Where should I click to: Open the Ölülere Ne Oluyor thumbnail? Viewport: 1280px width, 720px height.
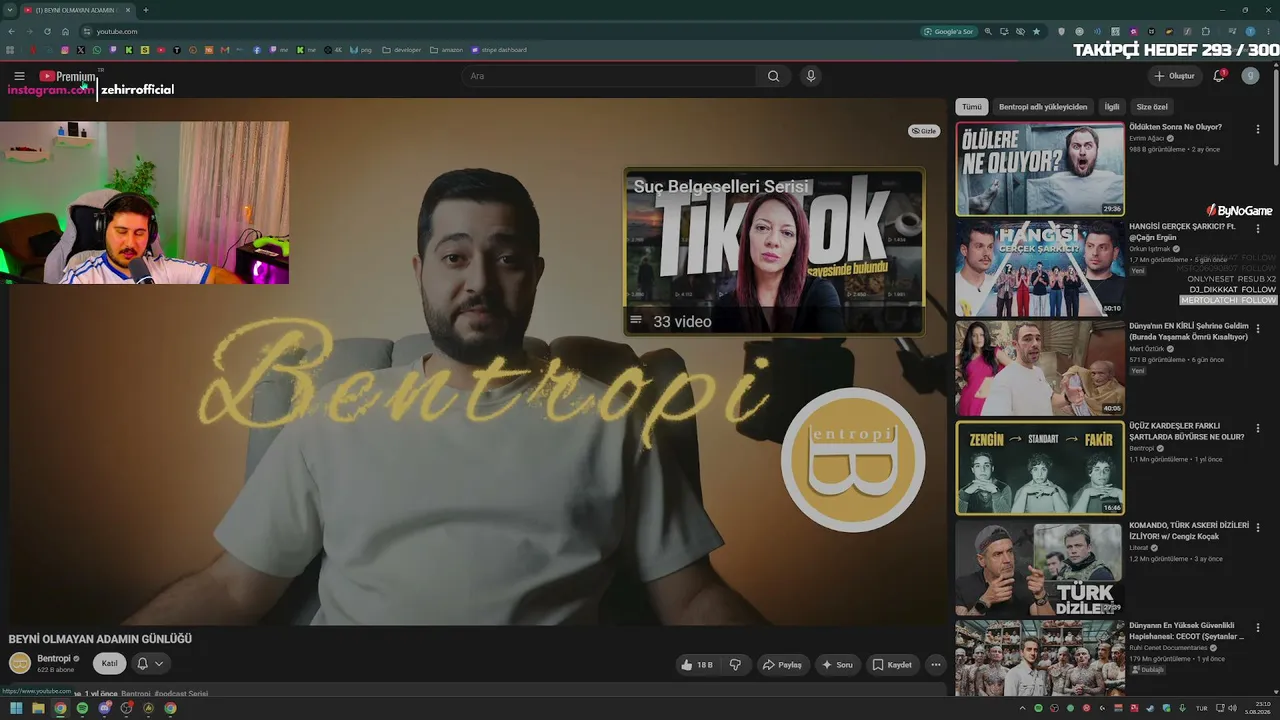pos(1040,169)
